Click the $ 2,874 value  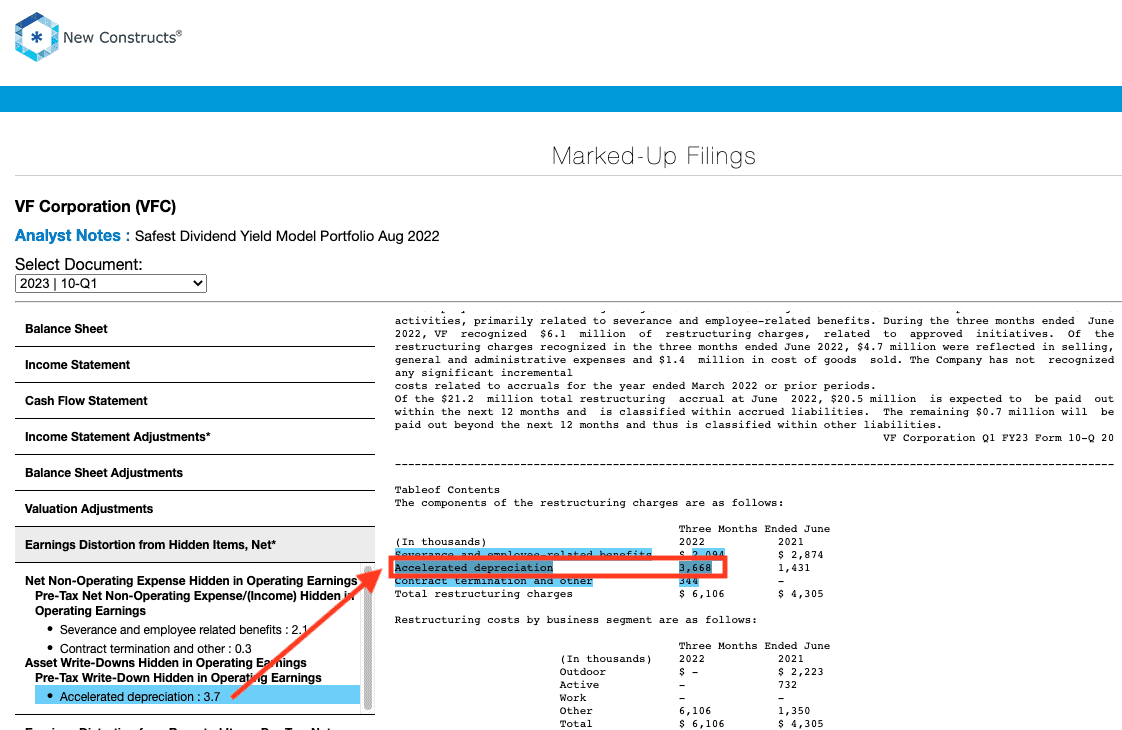click(801, 555)
